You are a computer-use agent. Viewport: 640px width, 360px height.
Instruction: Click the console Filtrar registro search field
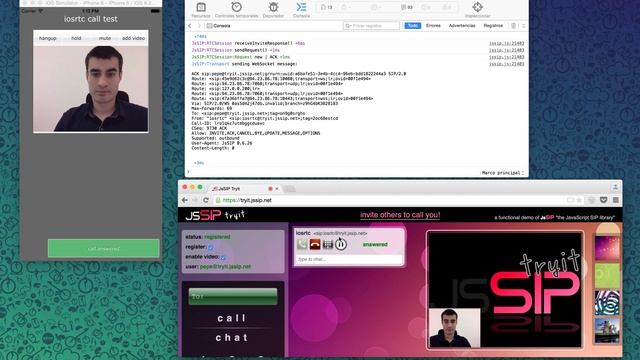click(371, 26)
